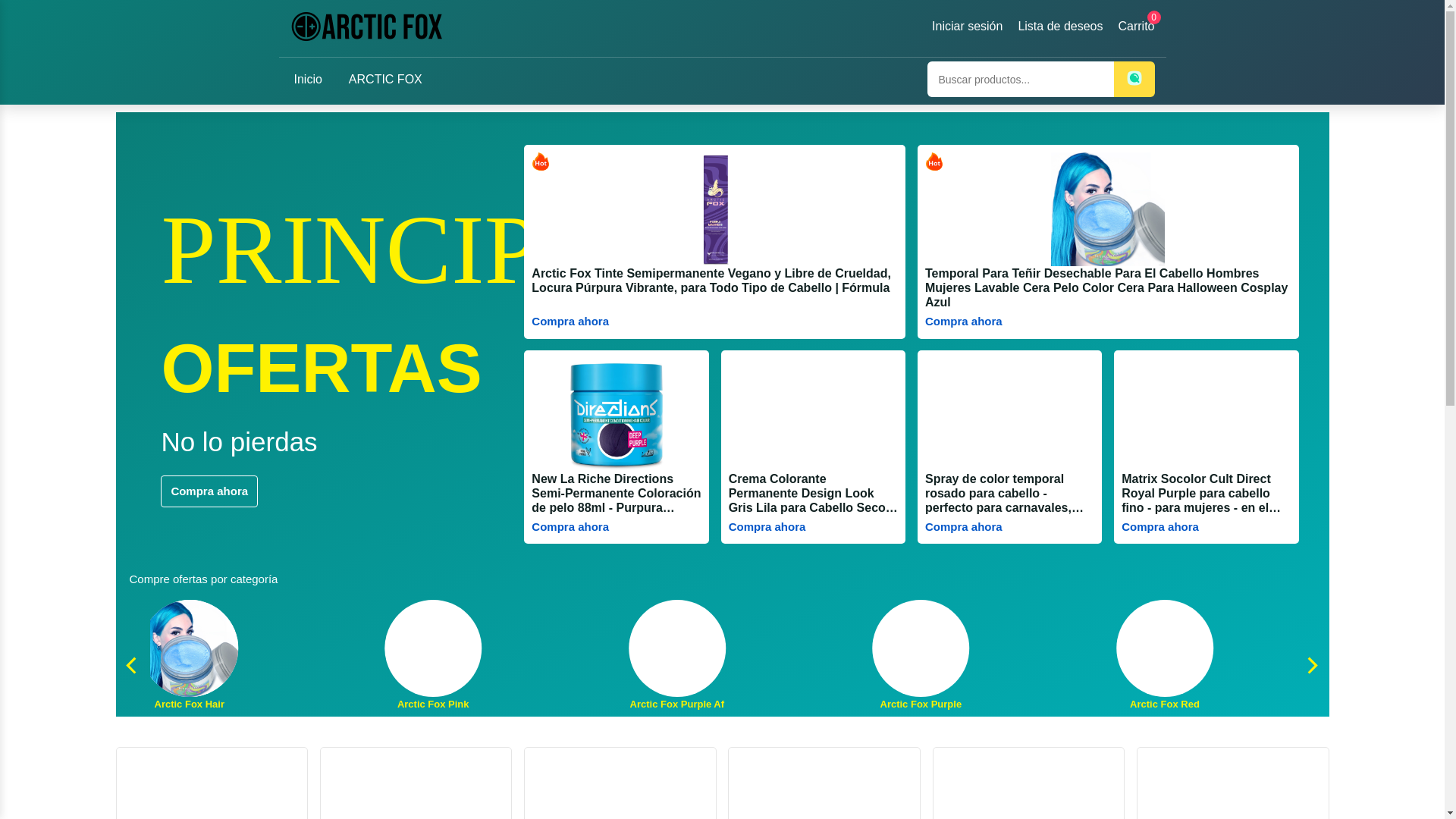The width and height of the screenshot is (1456, 819).
Task: Go to the previous category carousel arrow
Action: [x=131, y=665]
